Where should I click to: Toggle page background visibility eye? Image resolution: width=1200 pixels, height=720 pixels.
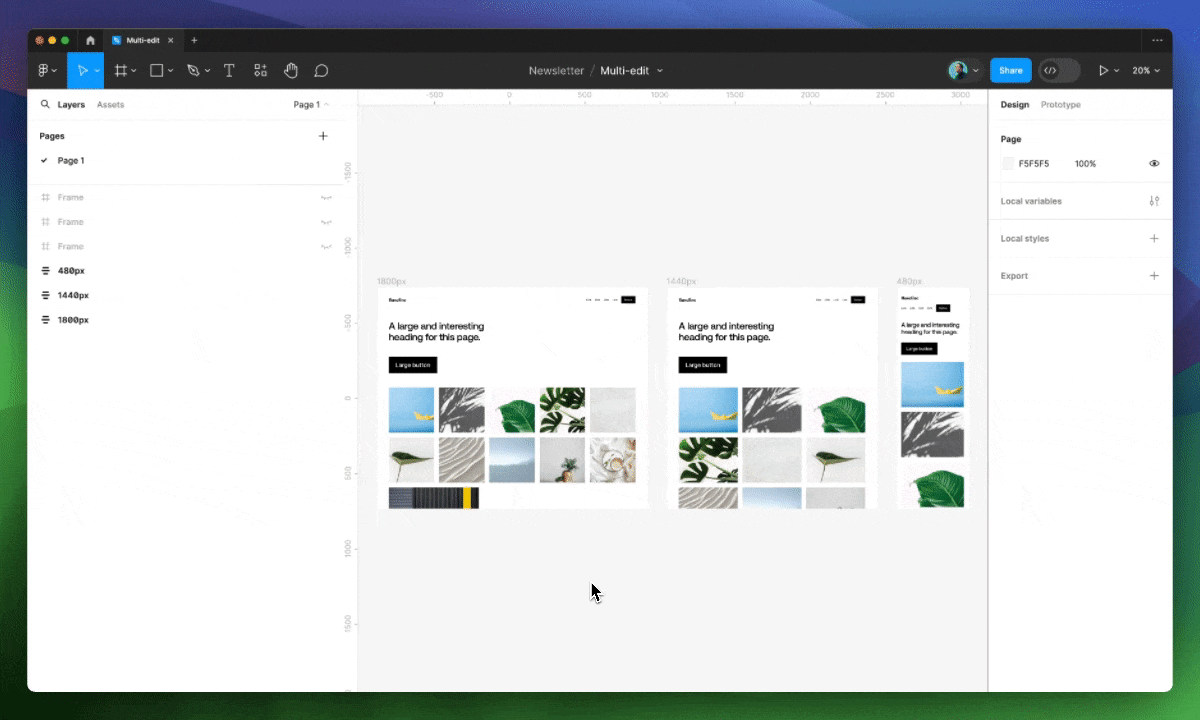click(1154, 164)
